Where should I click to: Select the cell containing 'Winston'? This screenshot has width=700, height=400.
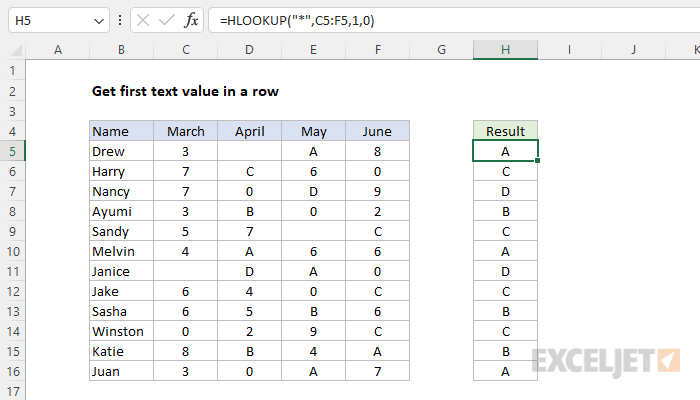121,331
